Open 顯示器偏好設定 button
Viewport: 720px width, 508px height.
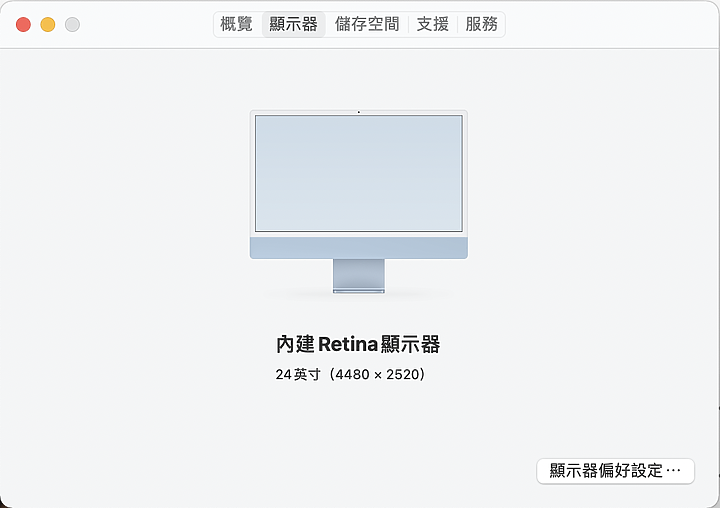(x=615, y=471)
